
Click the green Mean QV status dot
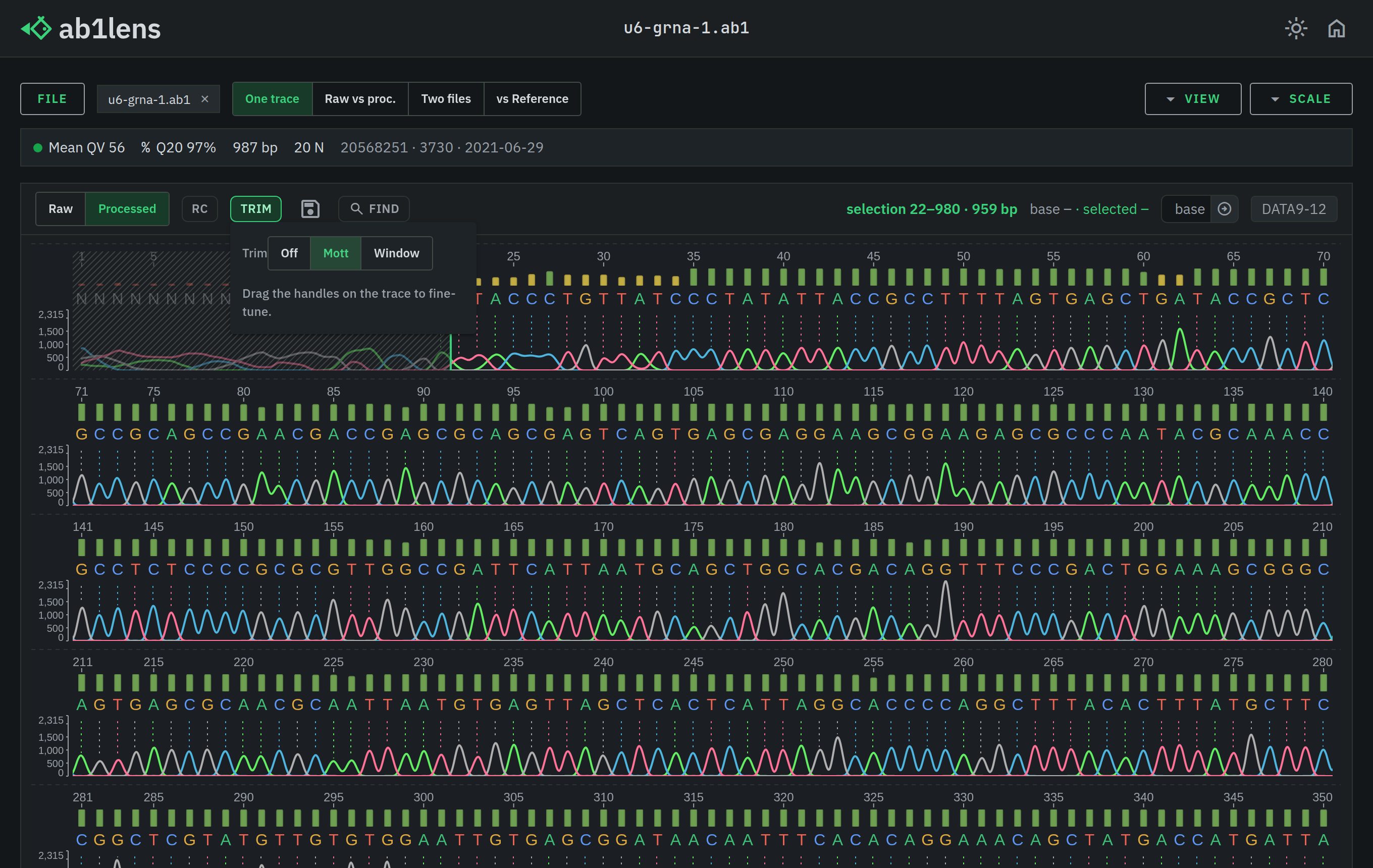[x=38, y=148]
